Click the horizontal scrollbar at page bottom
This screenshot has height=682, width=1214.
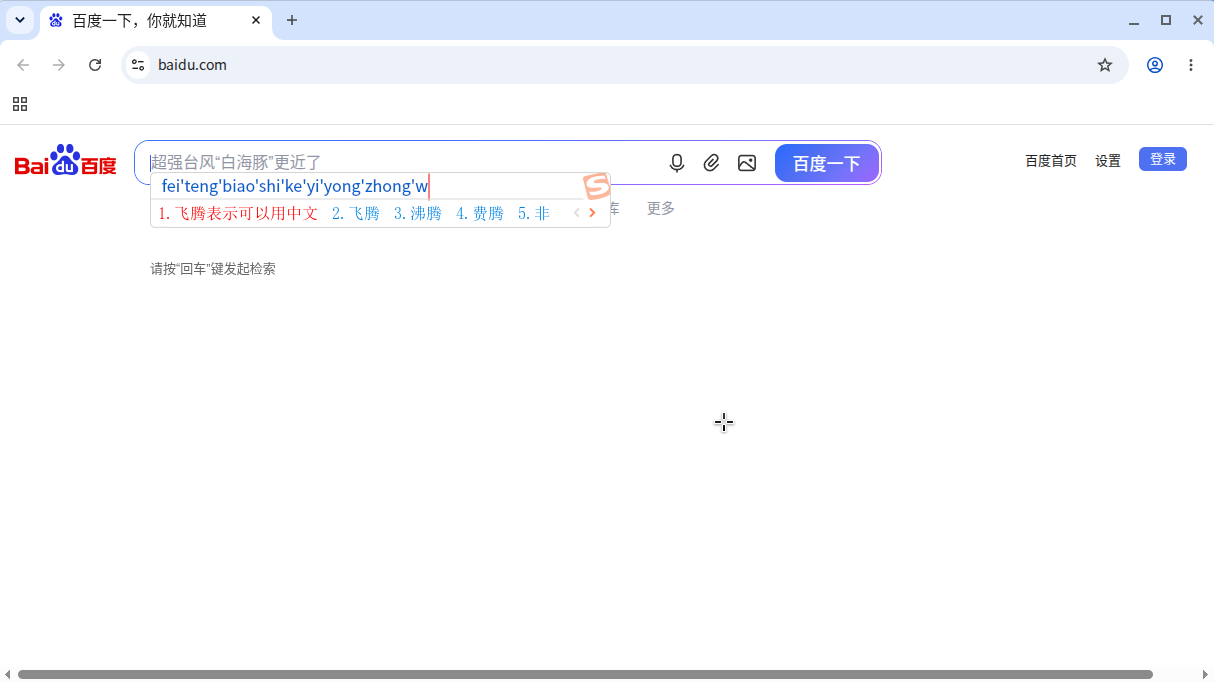(585, 675)
